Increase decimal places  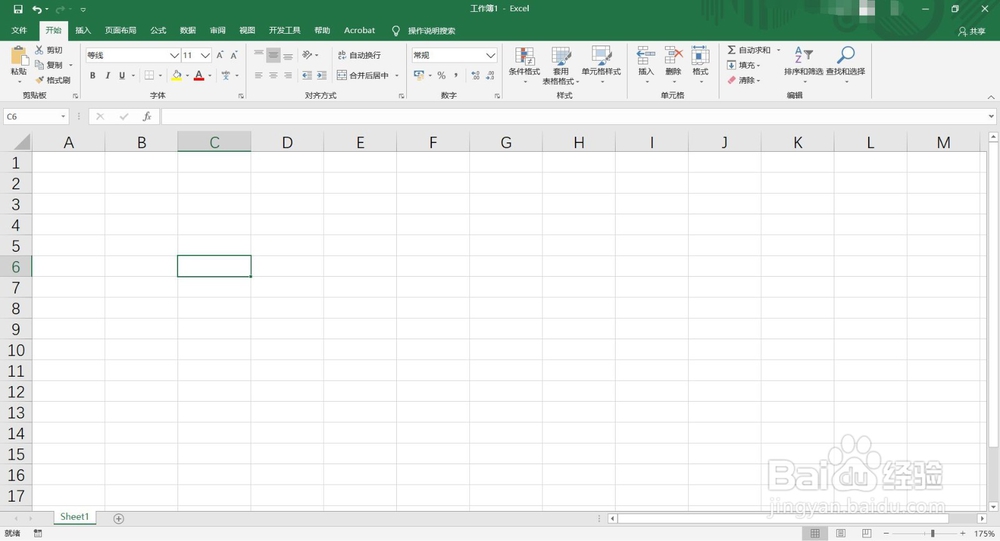[x=476, y=75]
